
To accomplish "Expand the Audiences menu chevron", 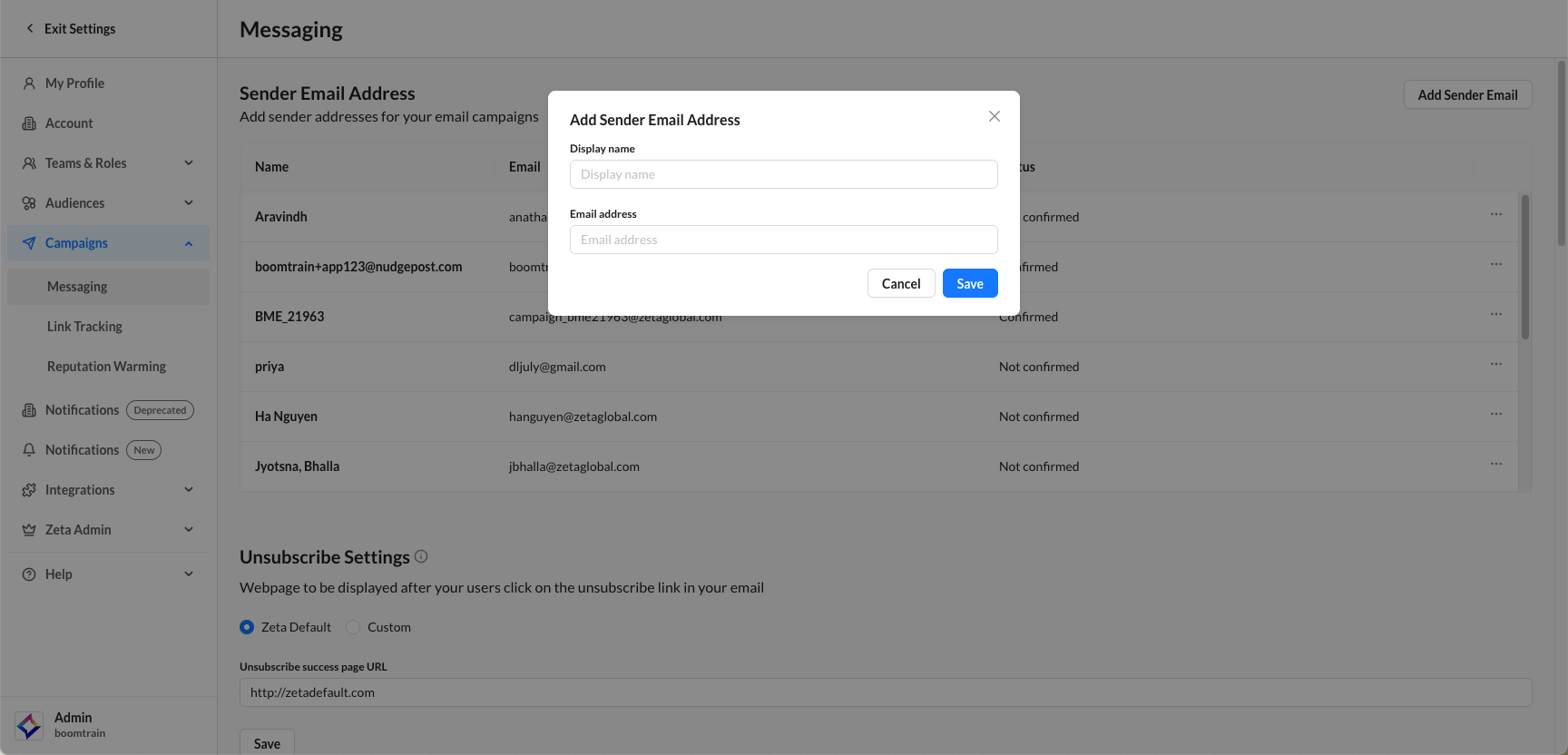I will (x=189, y=203).
